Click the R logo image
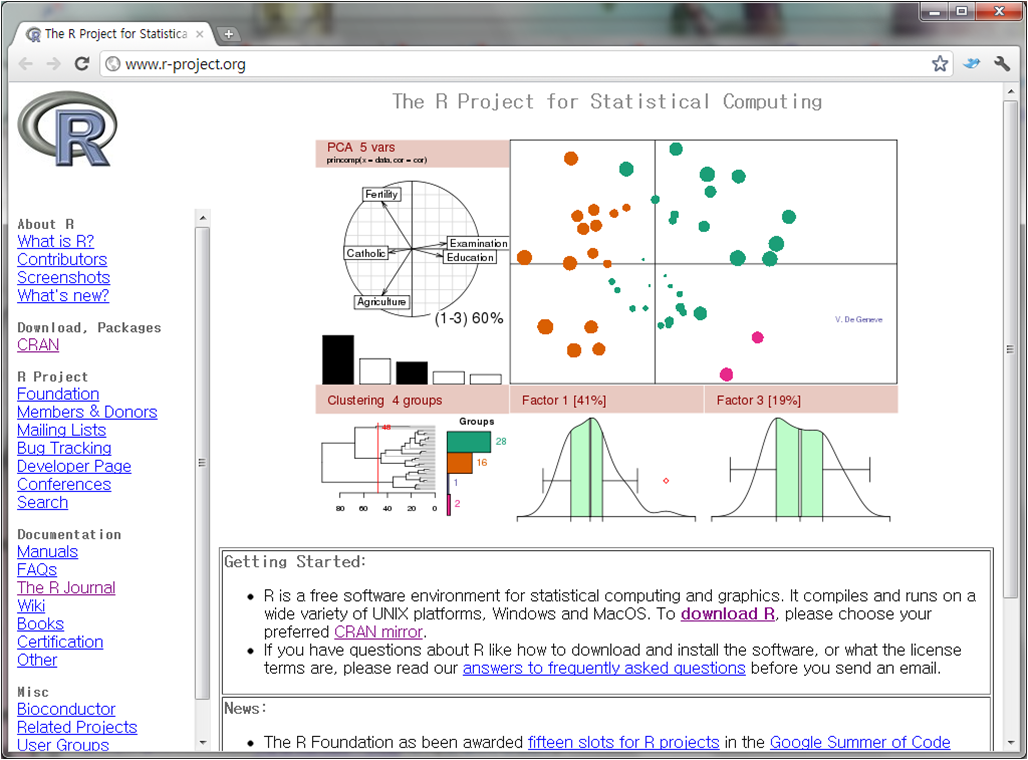 click(67, 129)
